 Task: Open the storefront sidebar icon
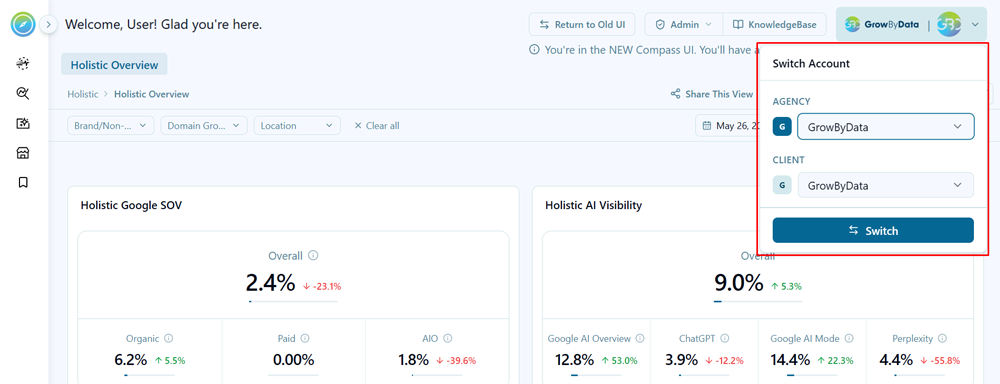point(23,153)
